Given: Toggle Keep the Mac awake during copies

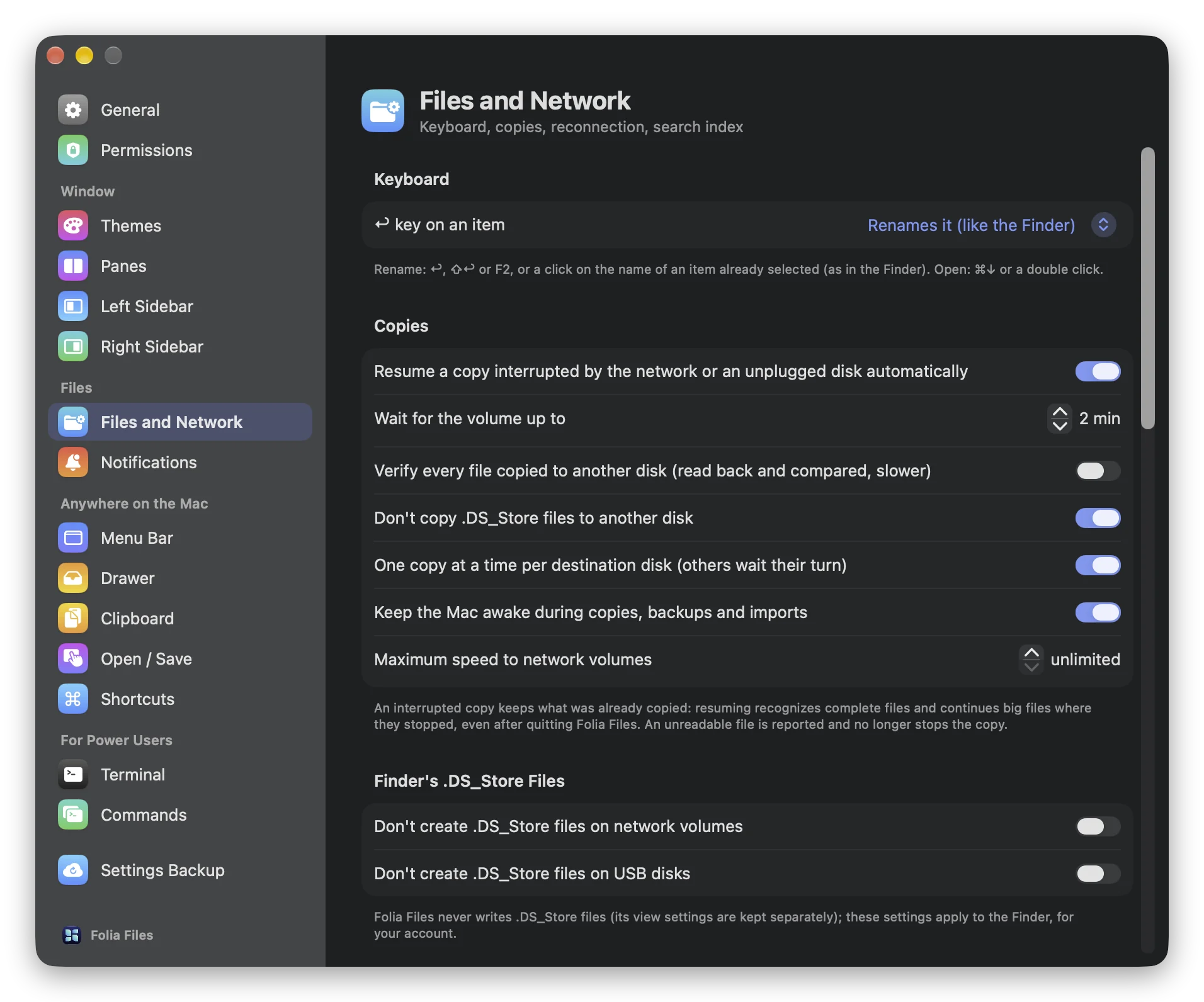Looking at the screenshot, I should pyautogui.click(x=1098, y=612).
